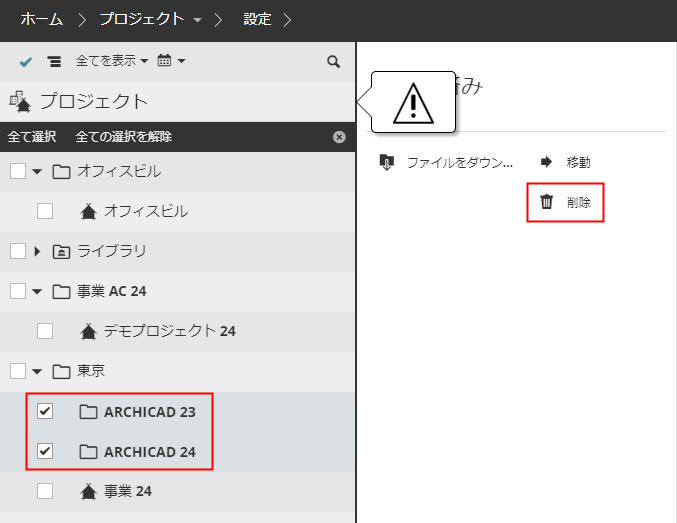The width and height of the screenshot is (677, 523).
Task: Click the 東京 folder icon
Action: click(61, 371)
